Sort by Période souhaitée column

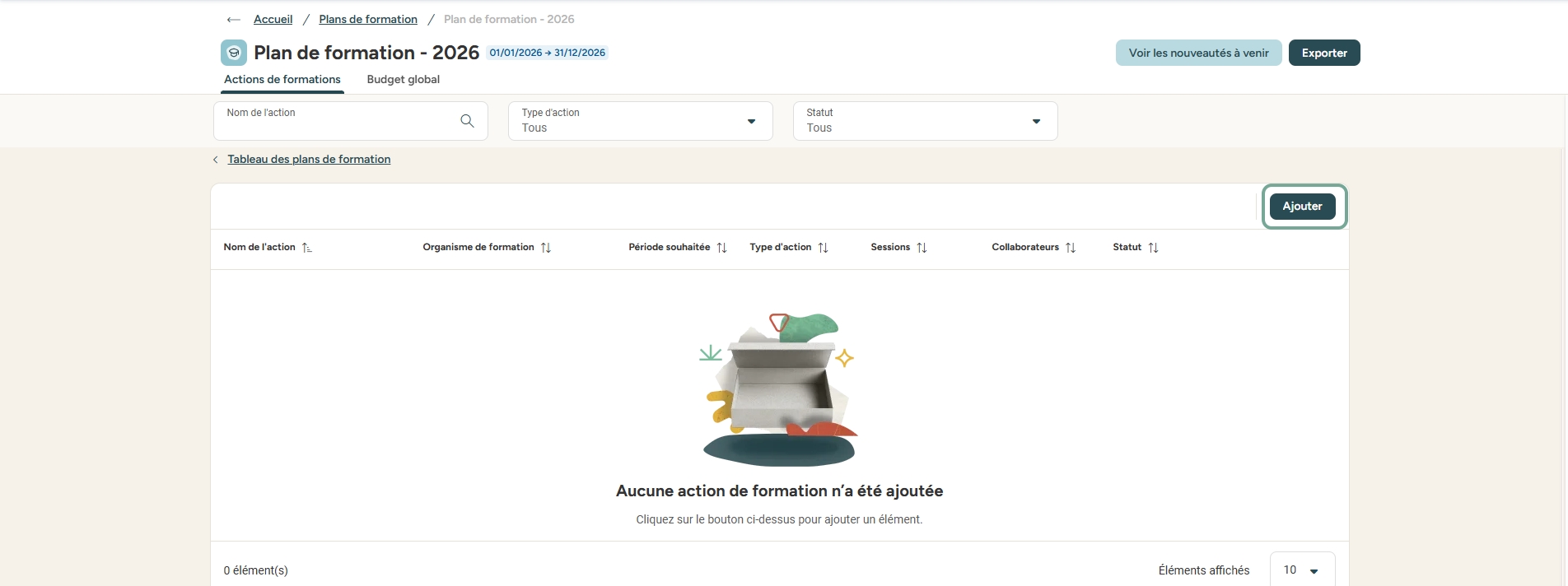tap(721, 248)
